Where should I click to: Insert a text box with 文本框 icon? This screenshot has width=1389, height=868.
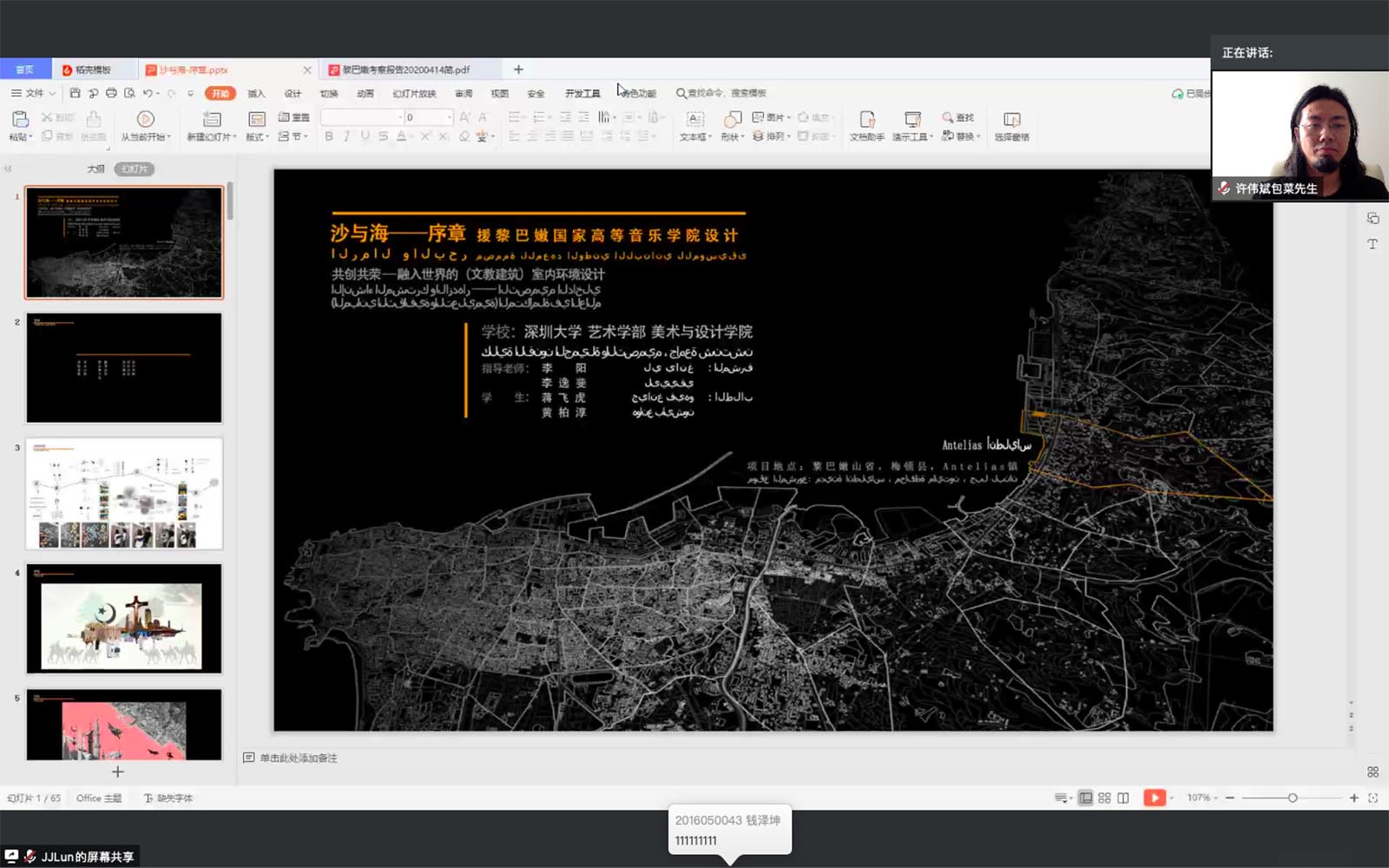coord(695,120)
